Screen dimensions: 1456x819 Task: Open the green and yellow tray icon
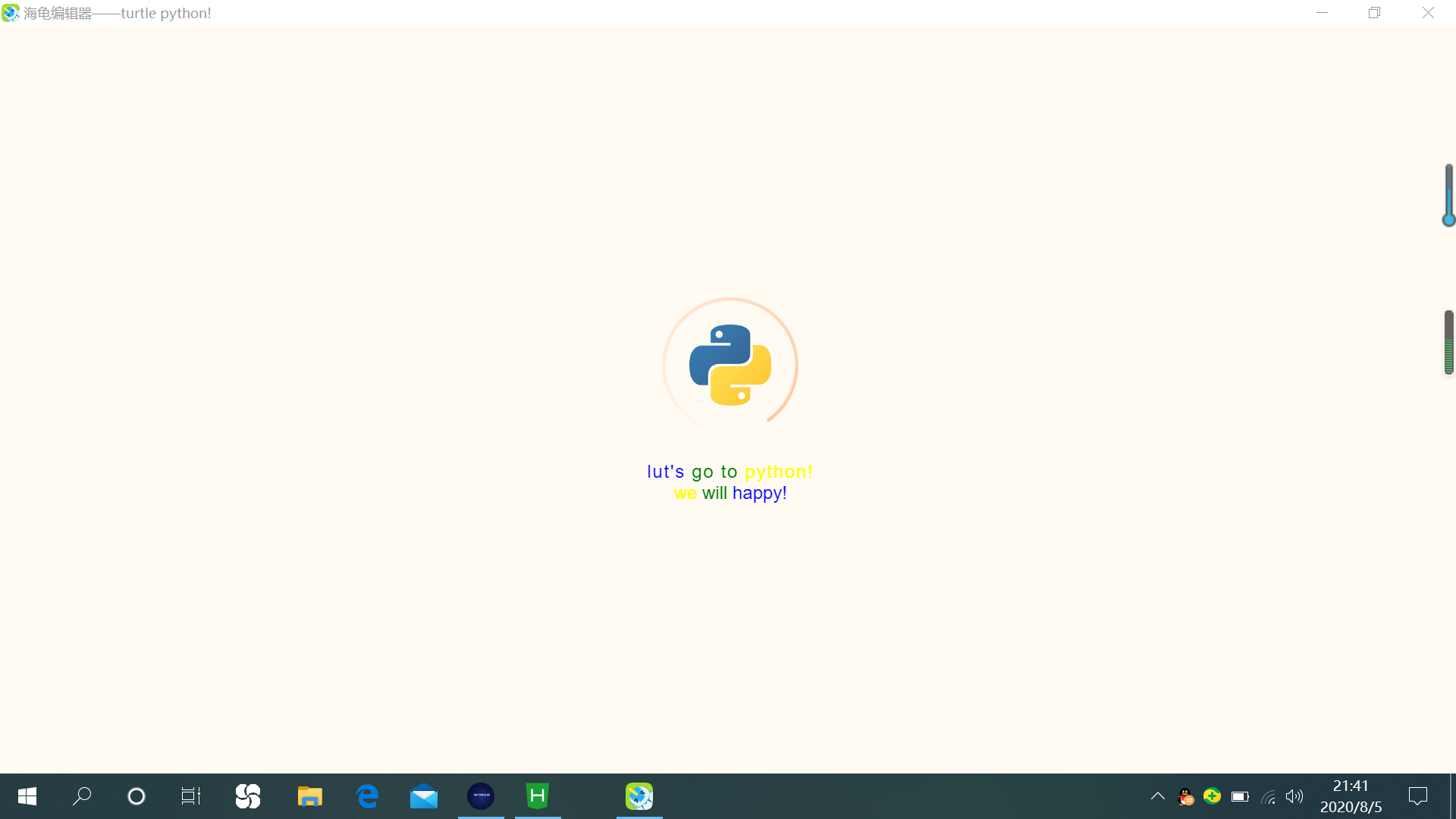1213,796
